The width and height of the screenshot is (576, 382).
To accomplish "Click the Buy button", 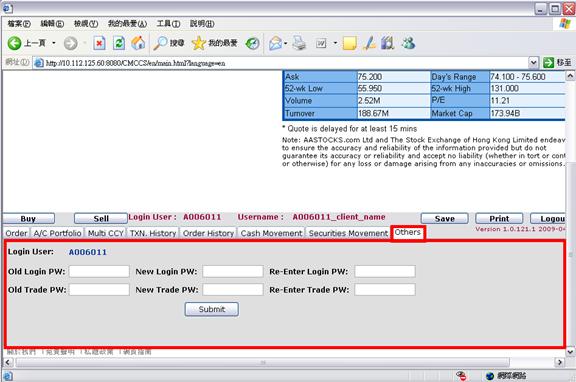I will (28, 219).
